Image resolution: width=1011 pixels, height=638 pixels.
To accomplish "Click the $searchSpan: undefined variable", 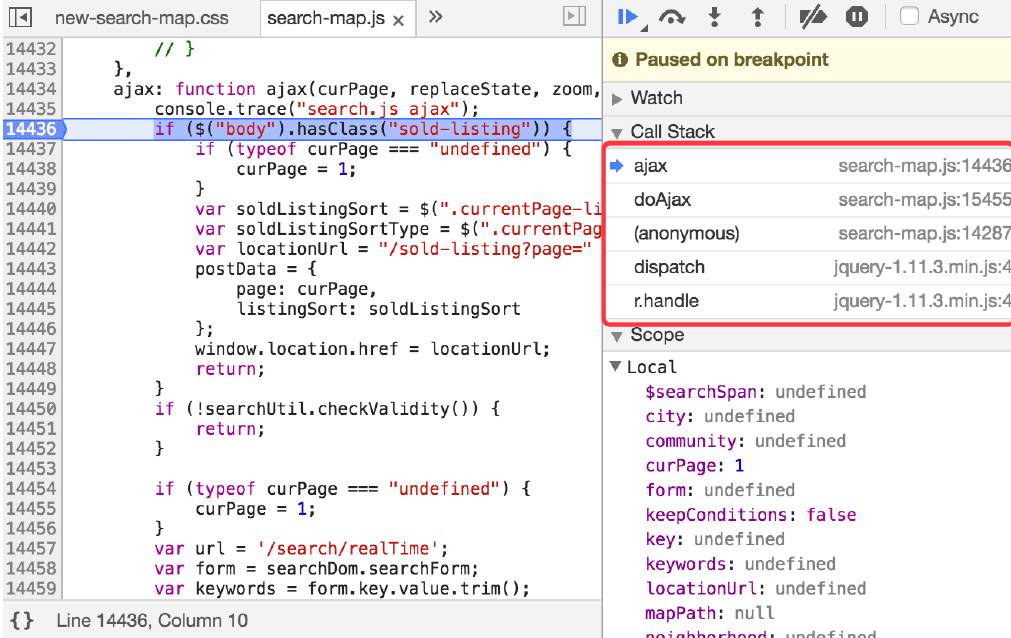I will pos(756,392).
